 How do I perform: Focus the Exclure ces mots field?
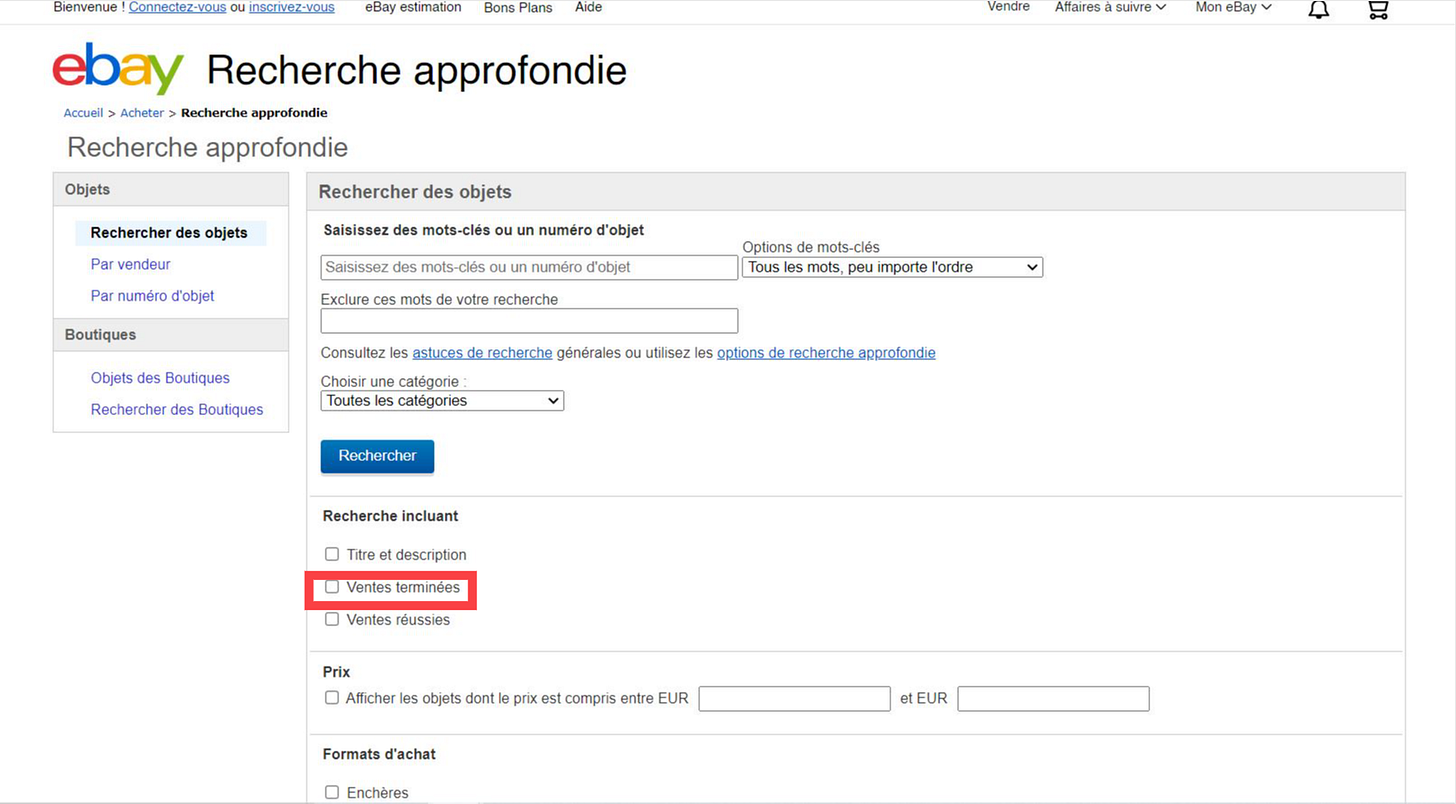[x=529, y=320]
